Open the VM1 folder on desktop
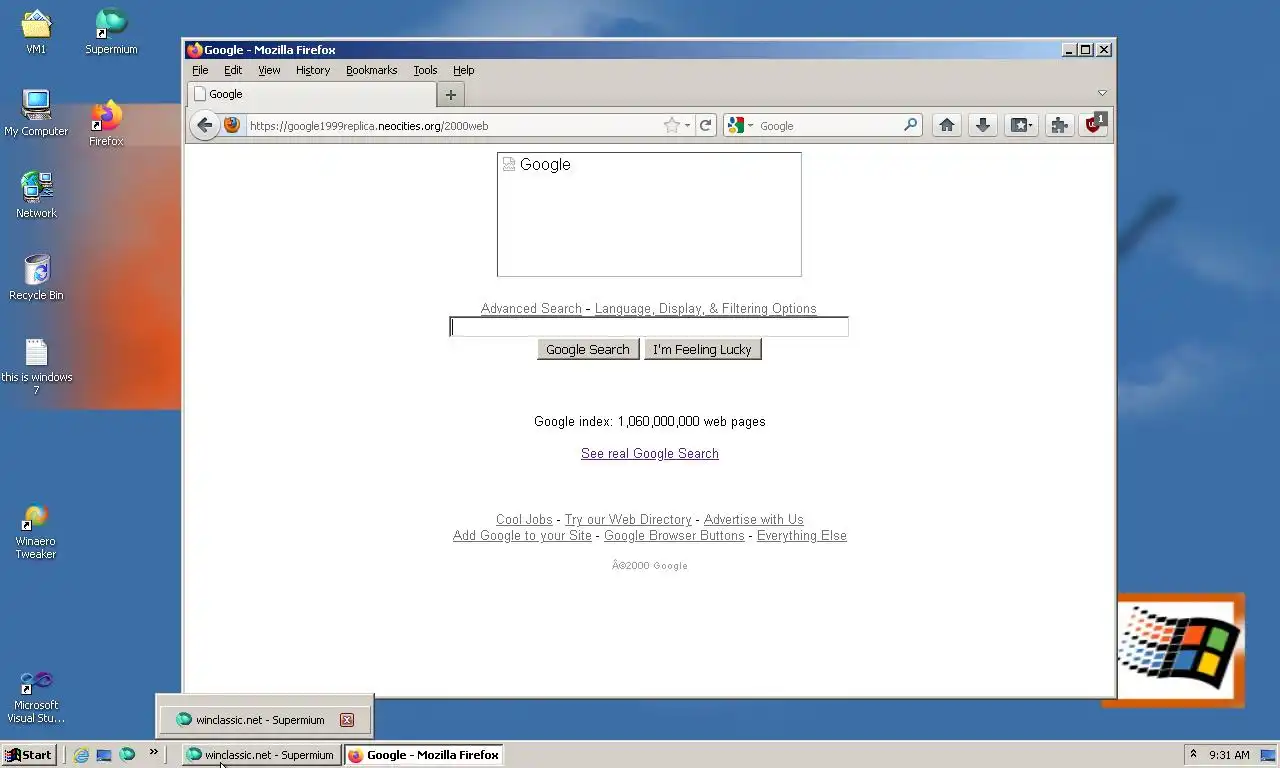This screenshot has height=768, width=1280. coord(36,32)
